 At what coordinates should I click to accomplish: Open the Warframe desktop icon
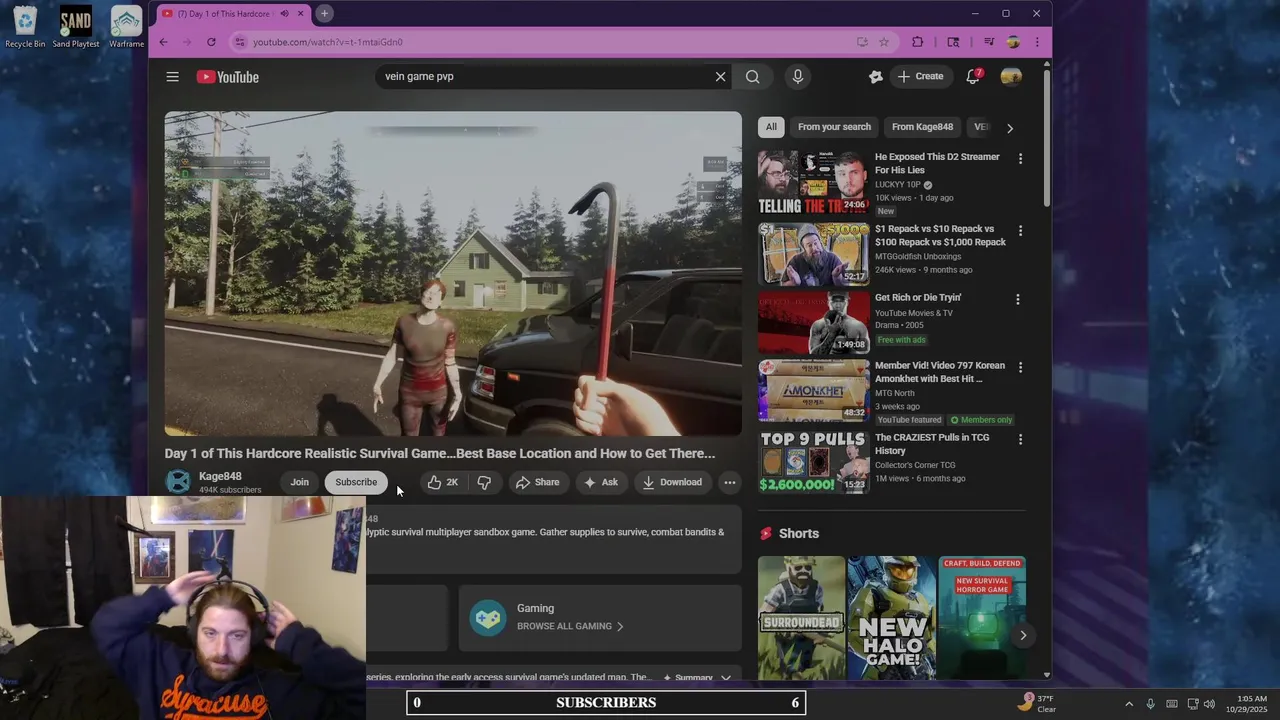[126, 27]
